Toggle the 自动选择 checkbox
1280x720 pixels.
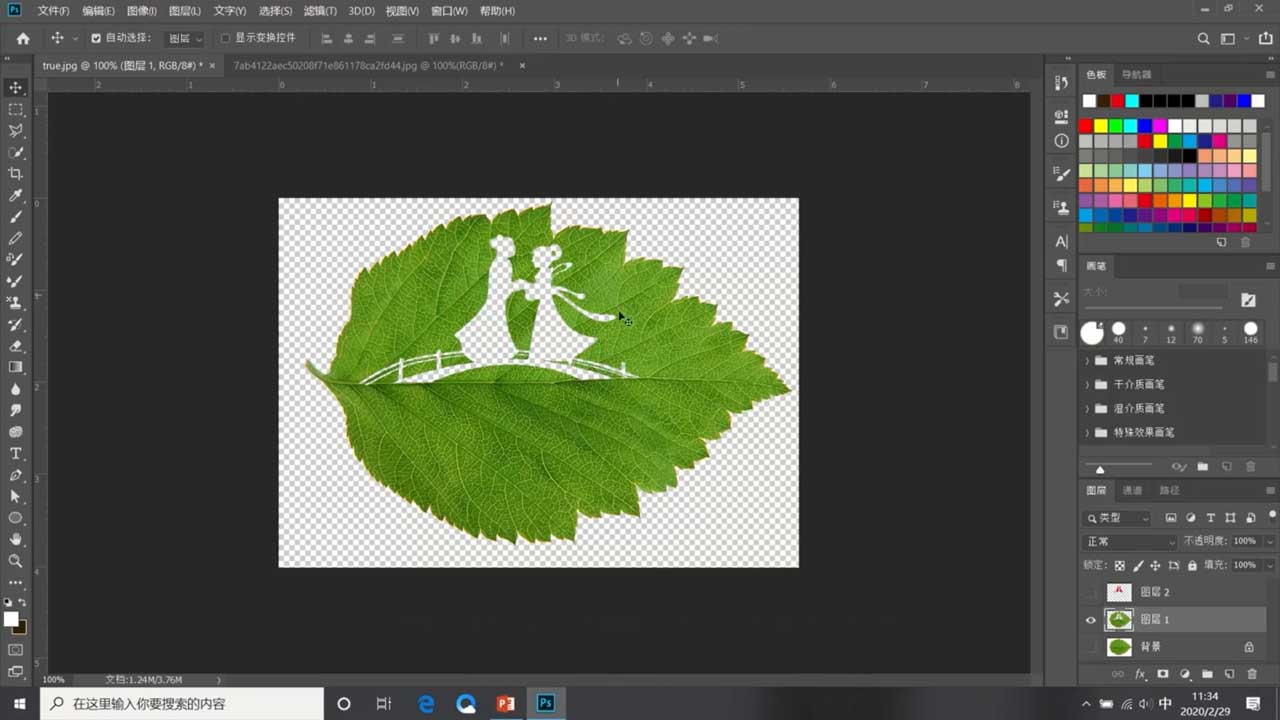[96, 39]
